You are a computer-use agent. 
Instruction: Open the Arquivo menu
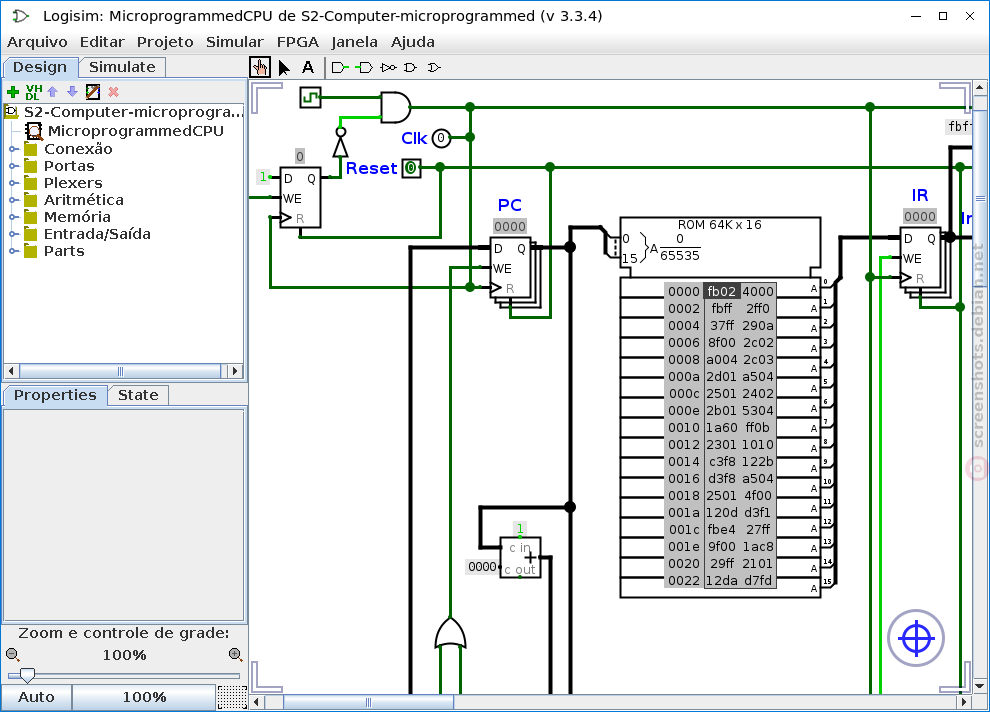tap(37, 42)
